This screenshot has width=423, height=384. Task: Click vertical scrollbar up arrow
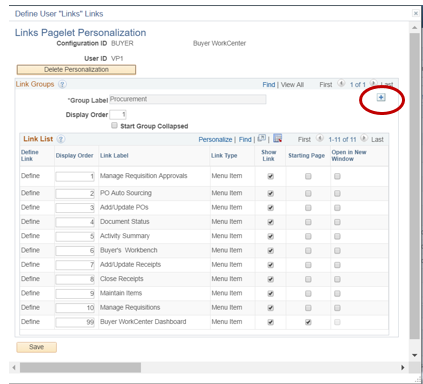415,27
